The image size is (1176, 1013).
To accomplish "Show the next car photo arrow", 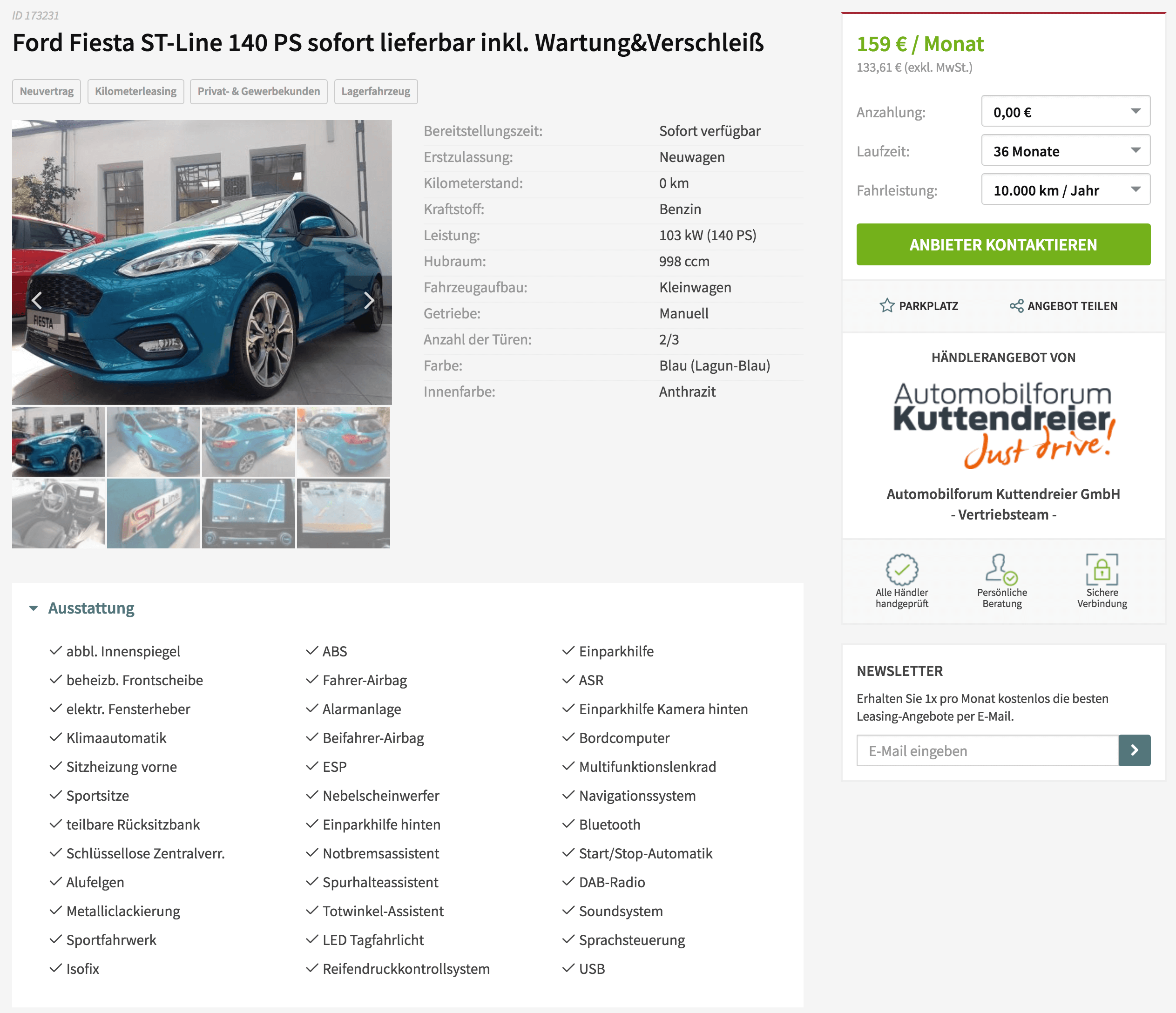I will point(368,300).
